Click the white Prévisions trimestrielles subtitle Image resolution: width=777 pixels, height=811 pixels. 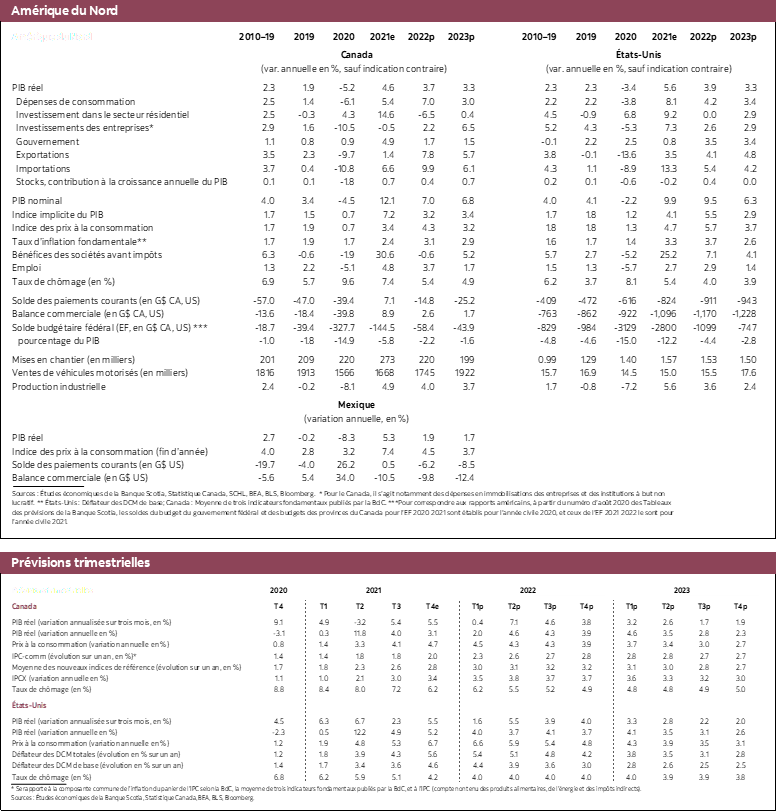coord(52,591)
